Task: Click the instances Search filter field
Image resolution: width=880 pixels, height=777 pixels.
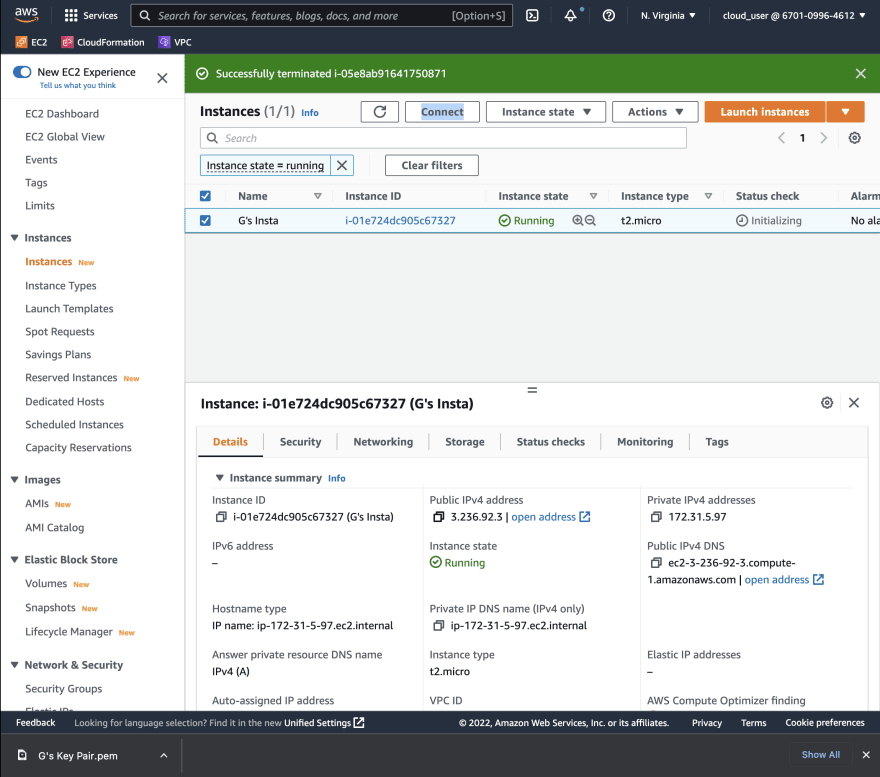Action: [x=443, y=138]
